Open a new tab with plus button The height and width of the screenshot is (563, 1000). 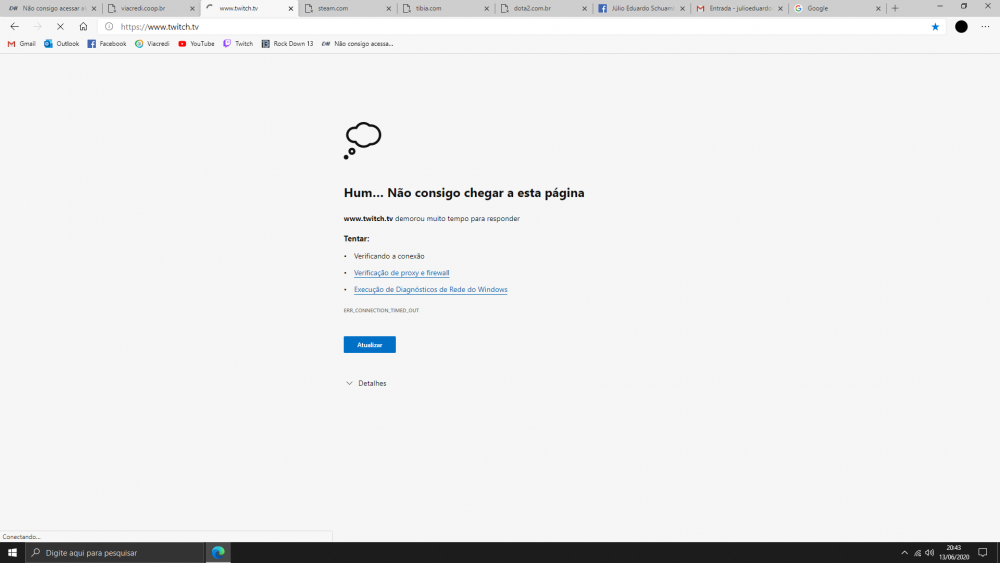click(x=895, y=8)
